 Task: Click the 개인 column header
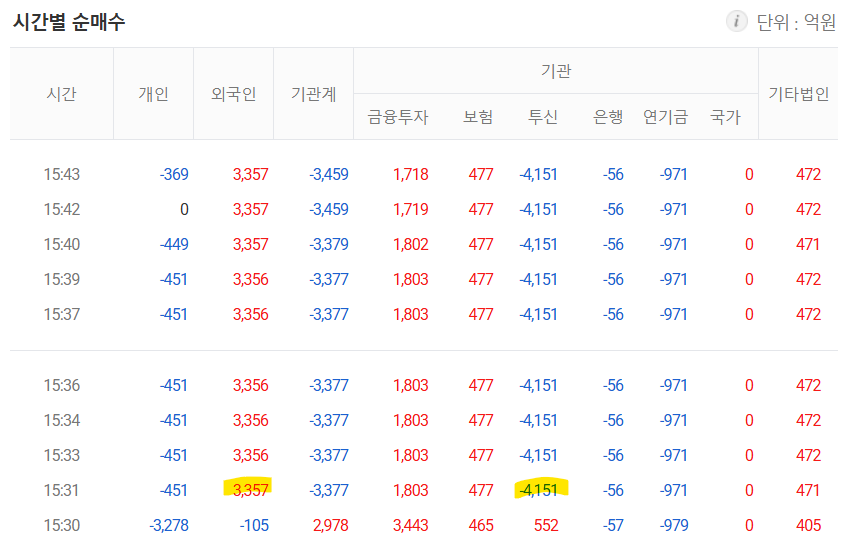click(153, 94)
